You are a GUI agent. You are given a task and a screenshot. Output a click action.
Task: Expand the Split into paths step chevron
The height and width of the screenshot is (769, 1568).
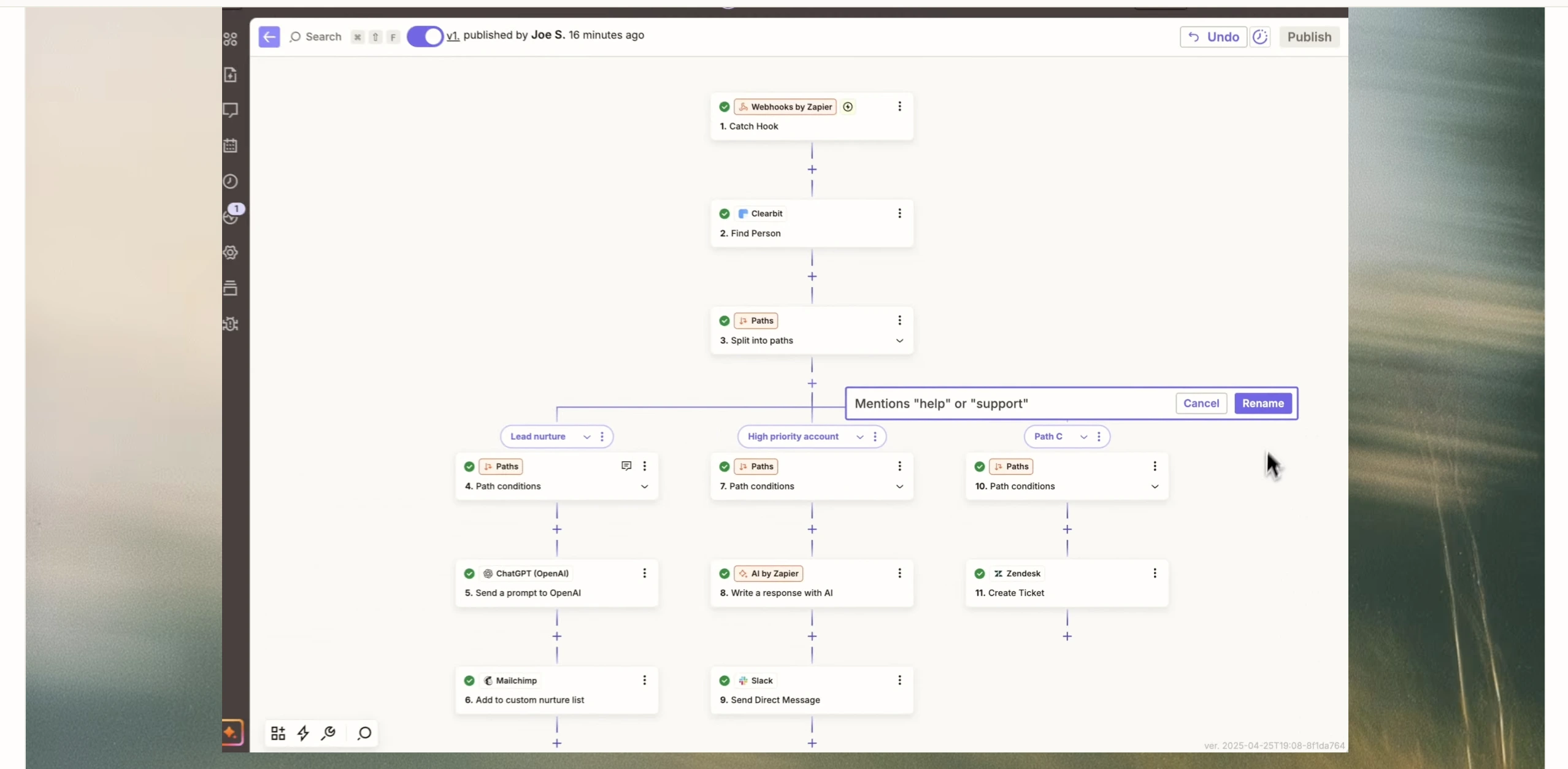point(899,340)
